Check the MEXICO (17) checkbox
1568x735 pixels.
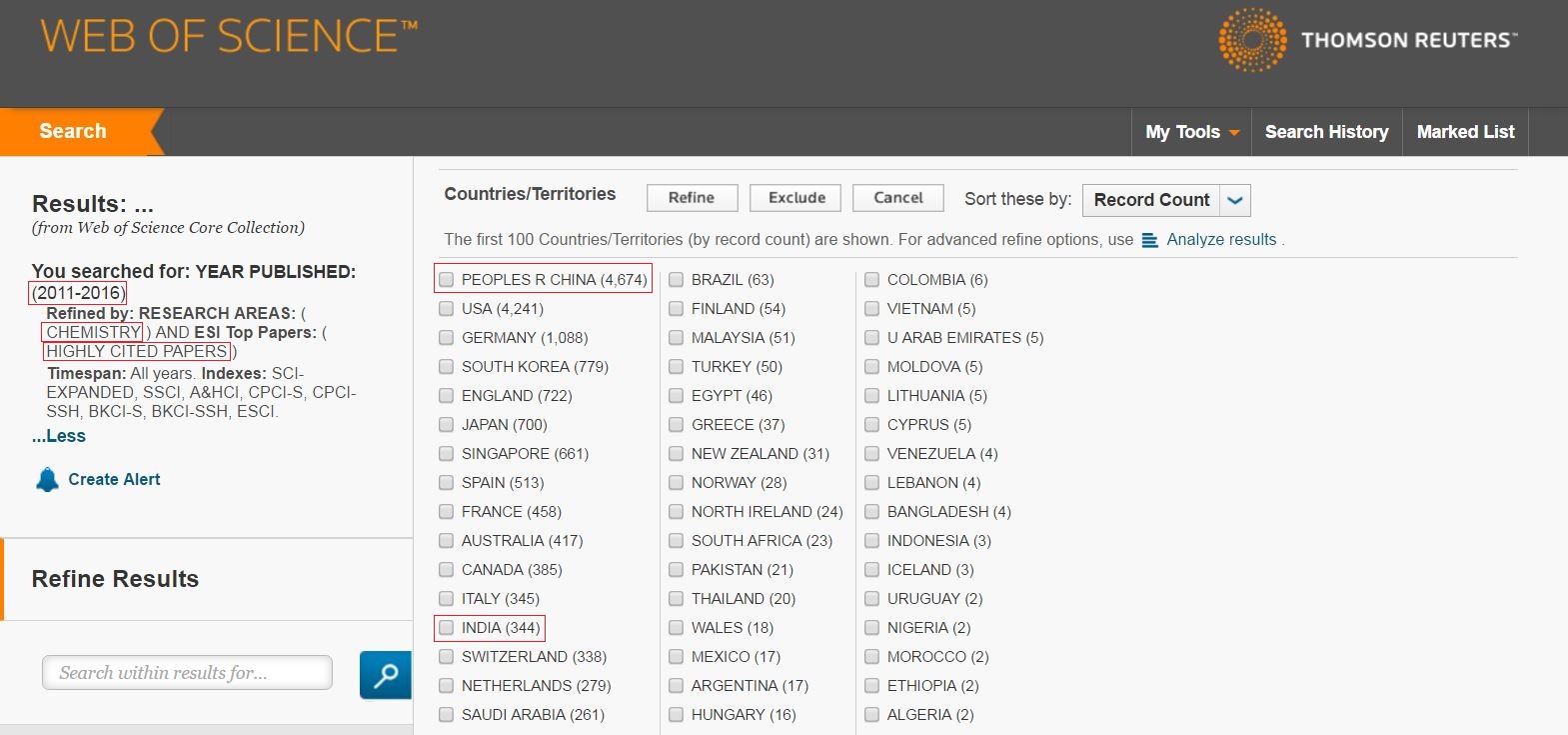tap(677, 657)
